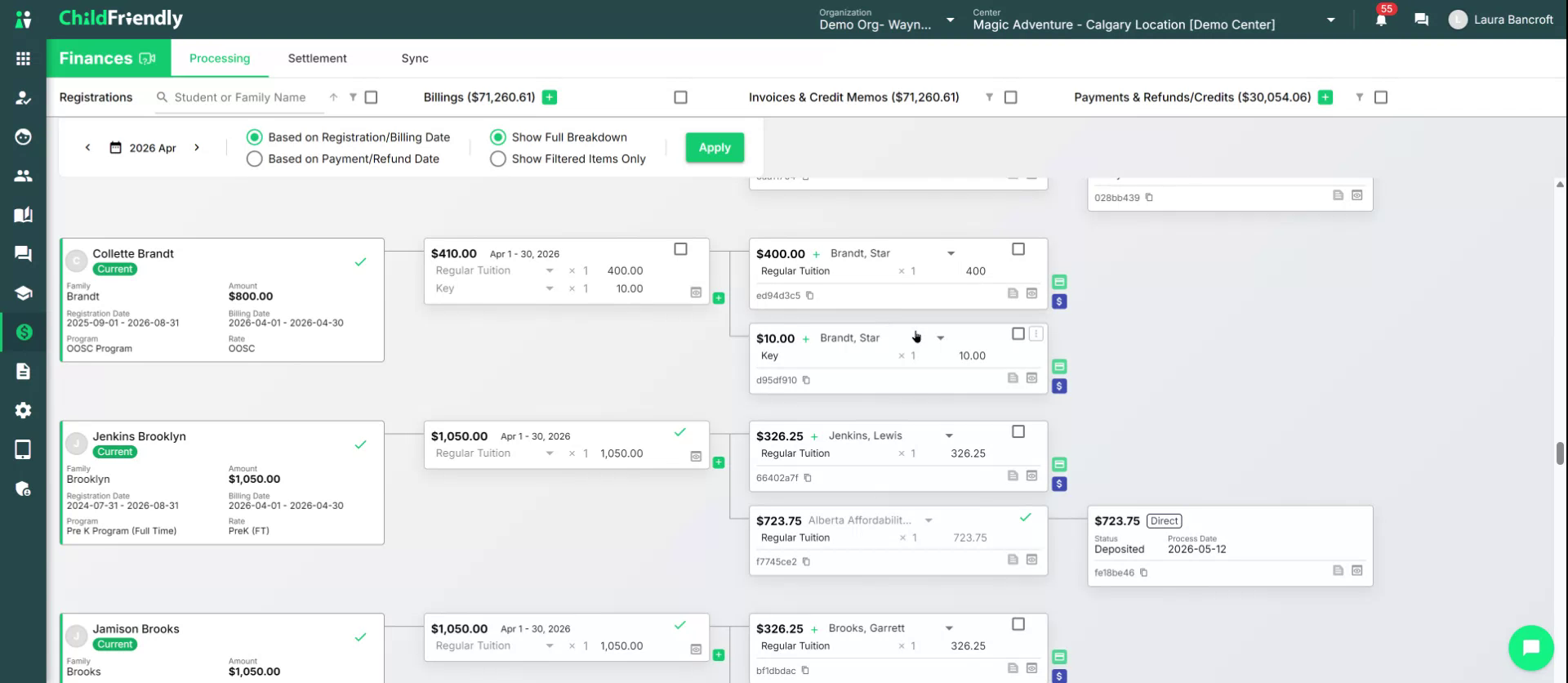1568x683 pixels.
Task: Filter the Payments & Refunds column
Action: 1360,97
